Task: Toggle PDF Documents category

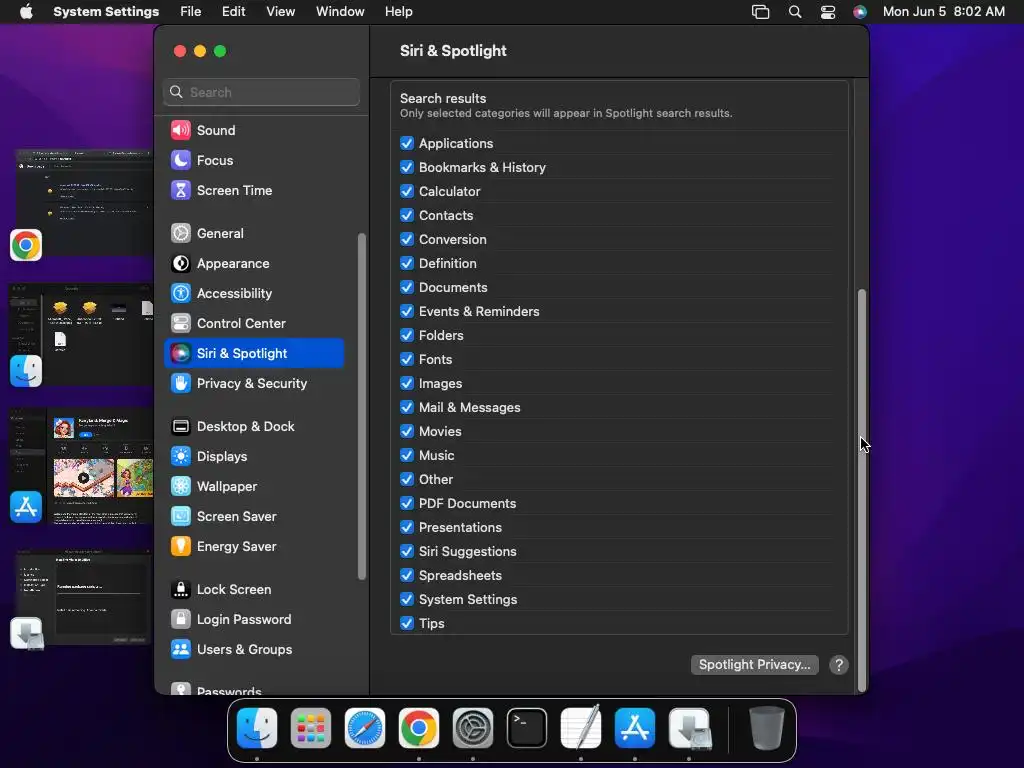Action: tap(407, 504)
